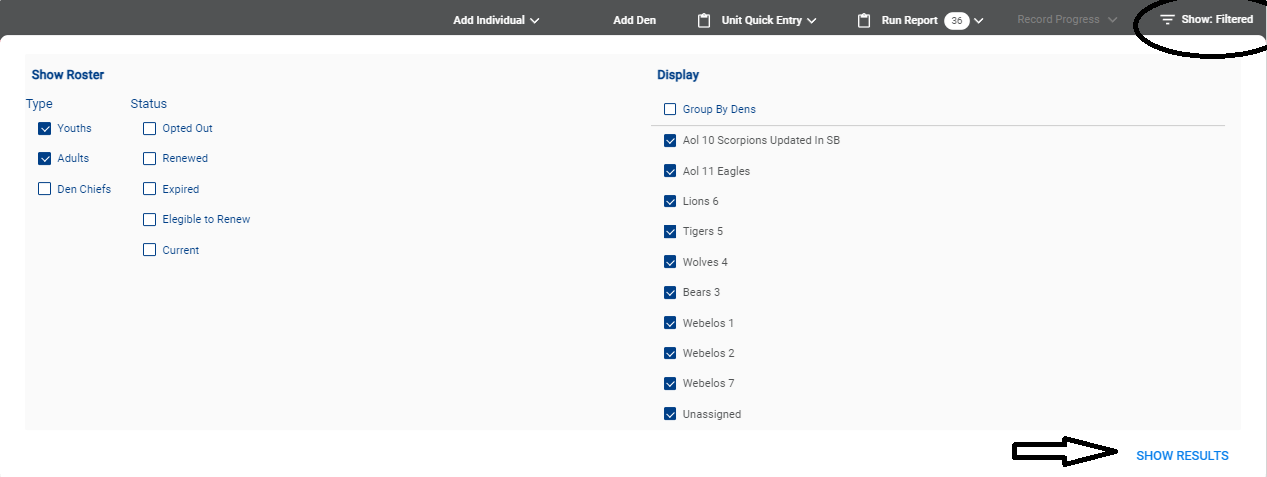Viewport: 1267px width, 477px height.
Task: Check the Opted Out status checkbox
Action: (x=150, y=128)
